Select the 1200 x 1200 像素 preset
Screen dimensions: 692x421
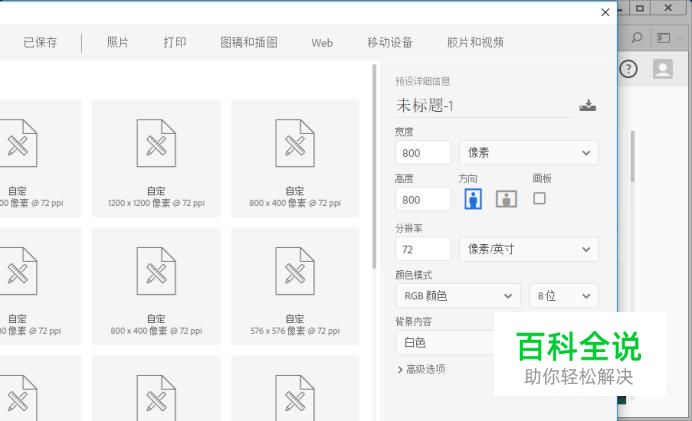[156, 158]
